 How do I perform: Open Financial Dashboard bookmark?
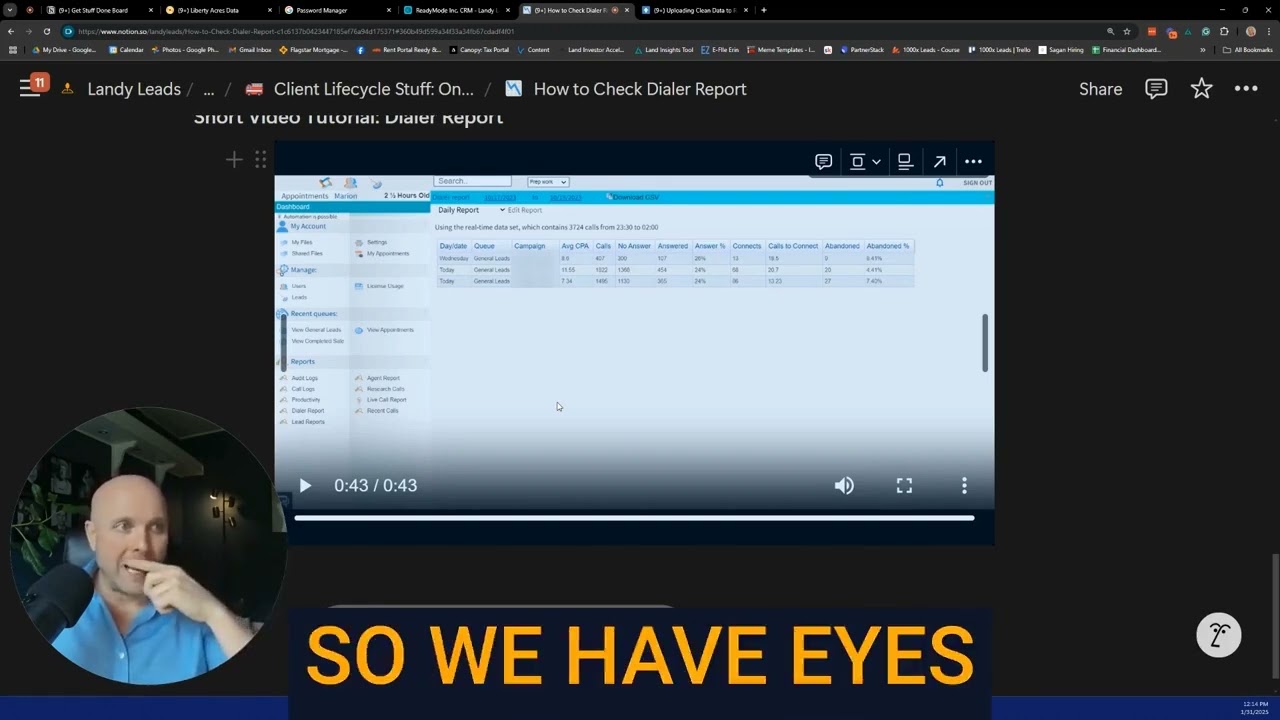pos(1126,49)
